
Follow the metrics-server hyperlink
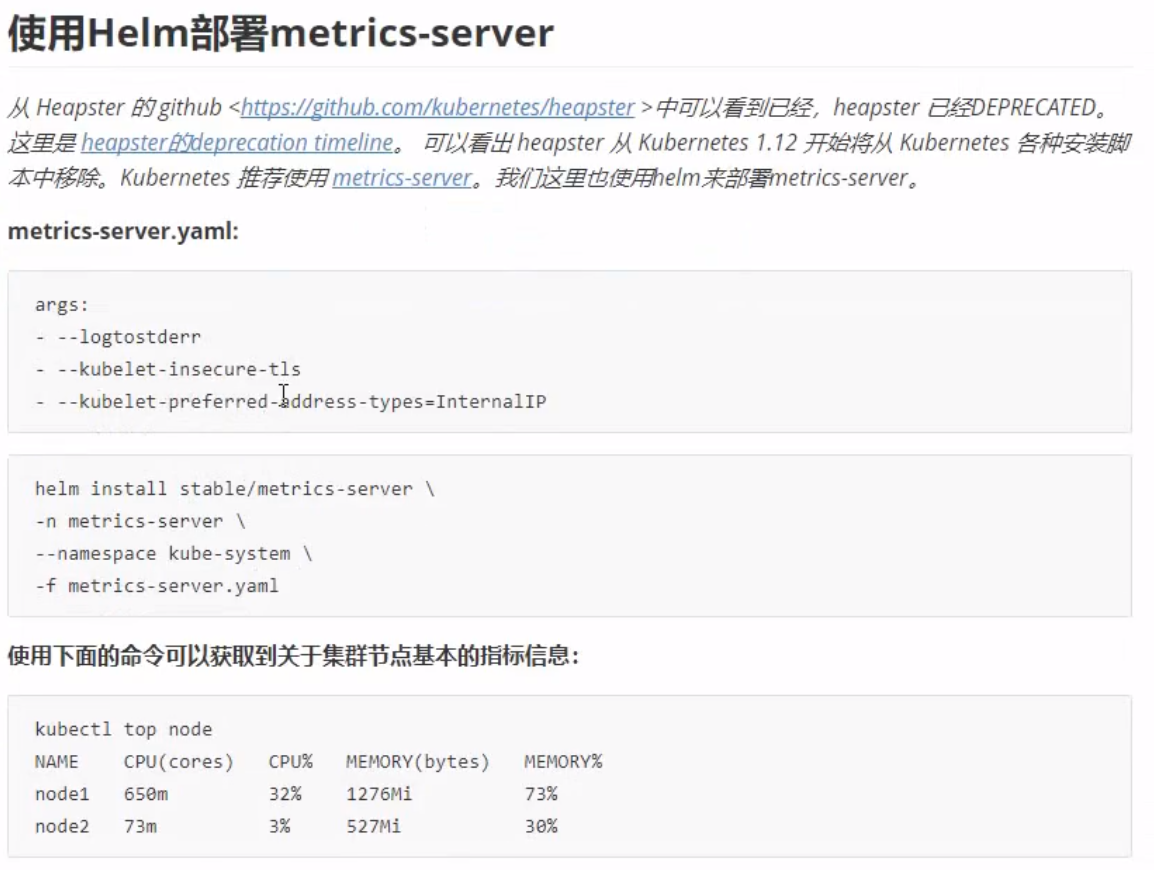pyautogui.click(x=402, y=177)
